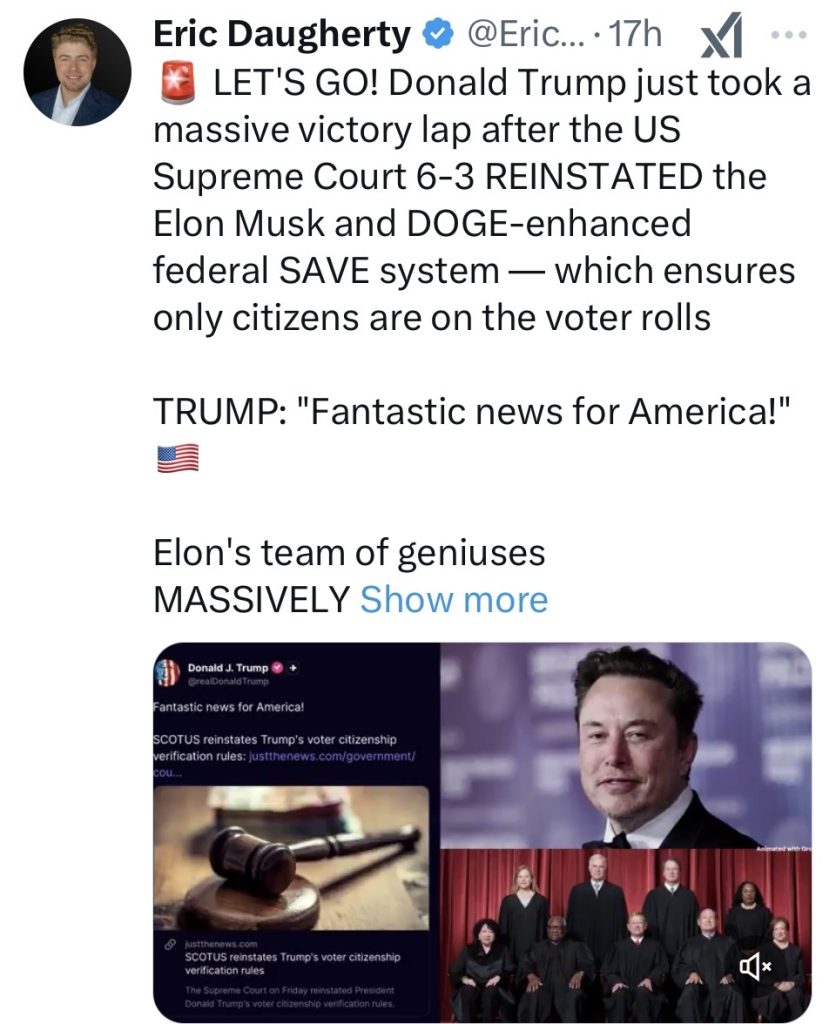Expand tweet with Show more

pos(454,599)
